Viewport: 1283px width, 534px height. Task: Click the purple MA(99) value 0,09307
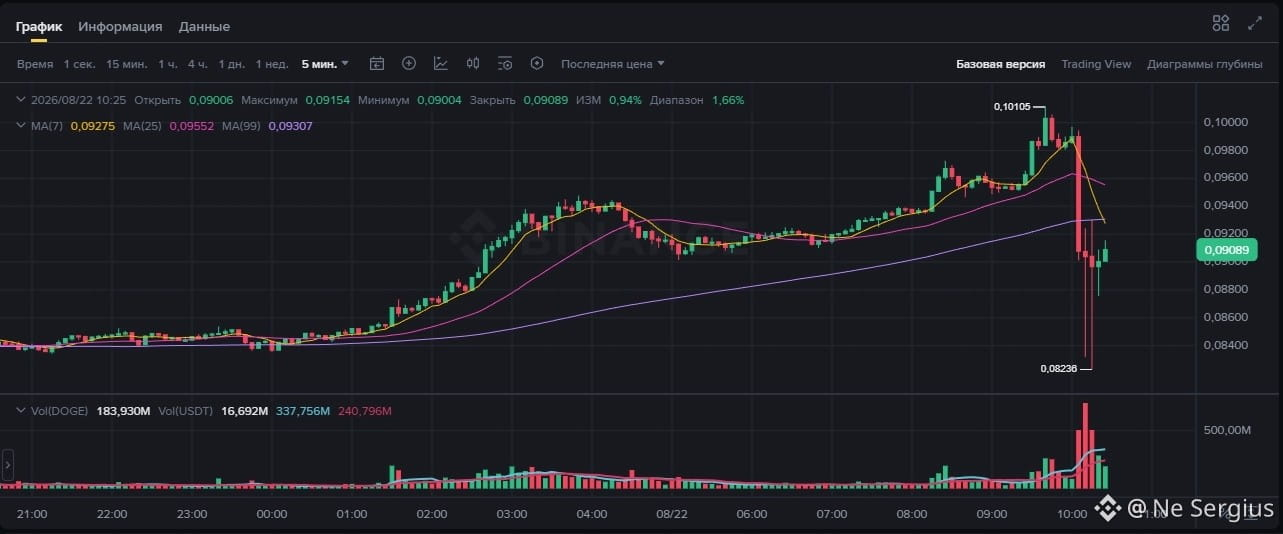pyautogui.click(x=291, y=126)
